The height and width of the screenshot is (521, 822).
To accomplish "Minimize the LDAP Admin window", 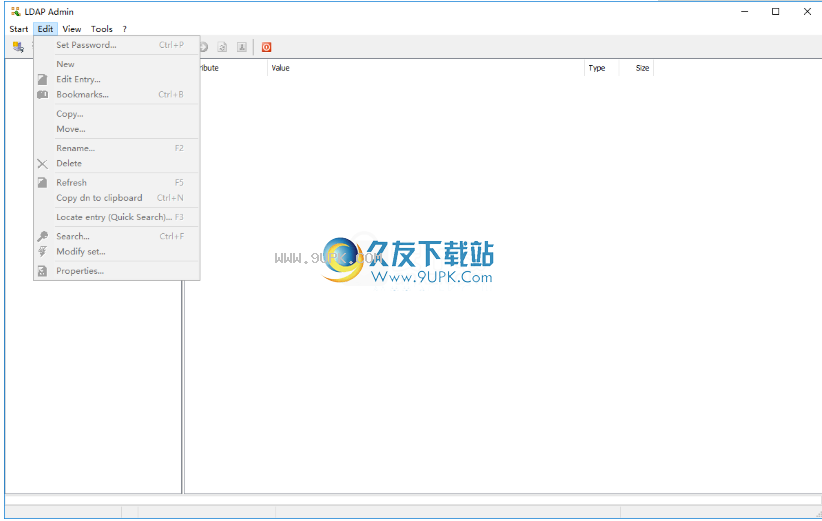I will [x=744, y=12].
